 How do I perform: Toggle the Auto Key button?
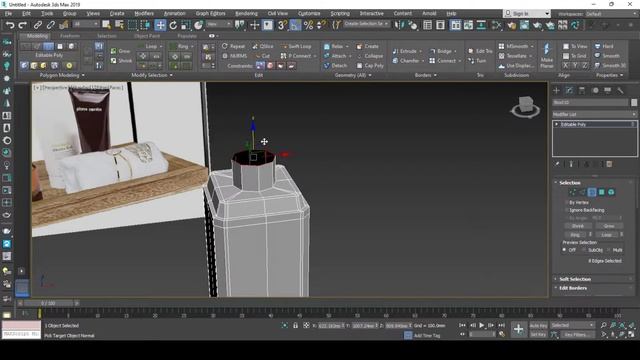538,325
